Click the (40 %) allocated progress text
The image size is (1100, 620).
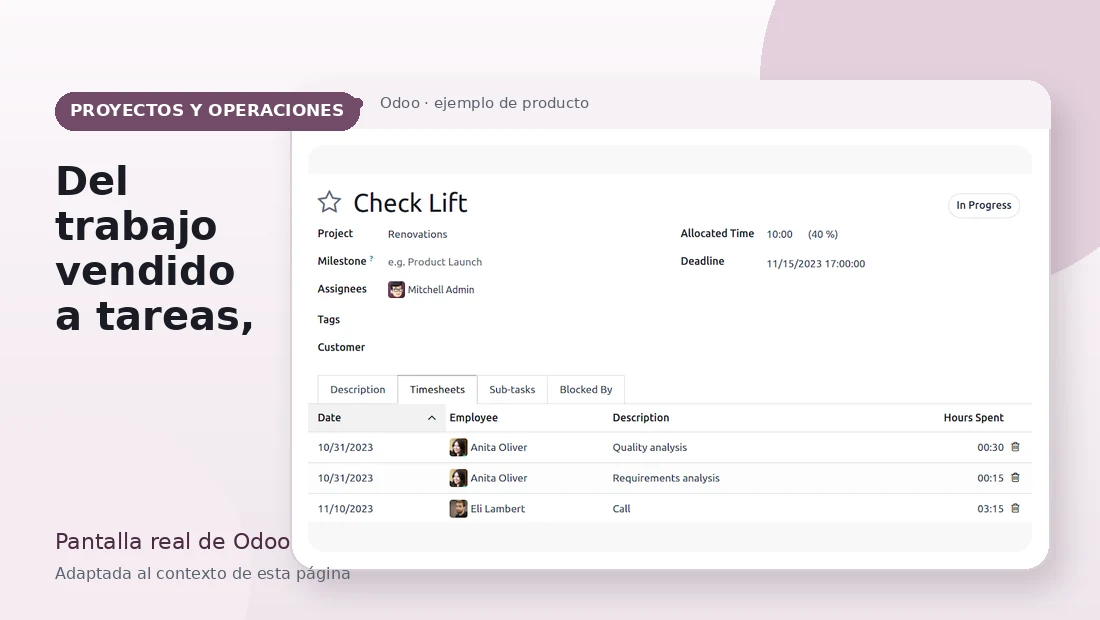pyautogui.click(x=823, y=234)
